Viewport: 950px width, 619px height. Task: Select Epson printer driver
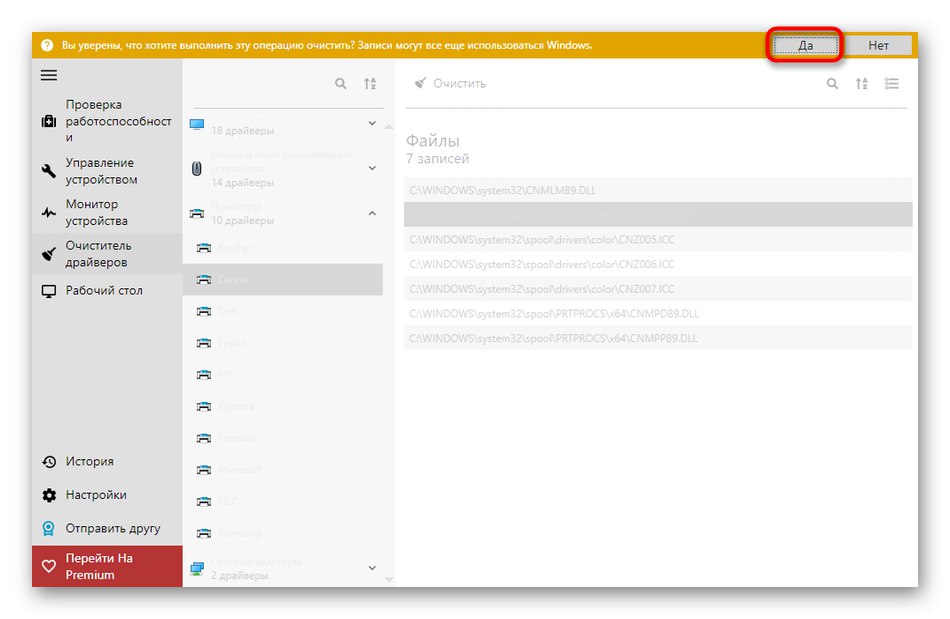(283, 343)
